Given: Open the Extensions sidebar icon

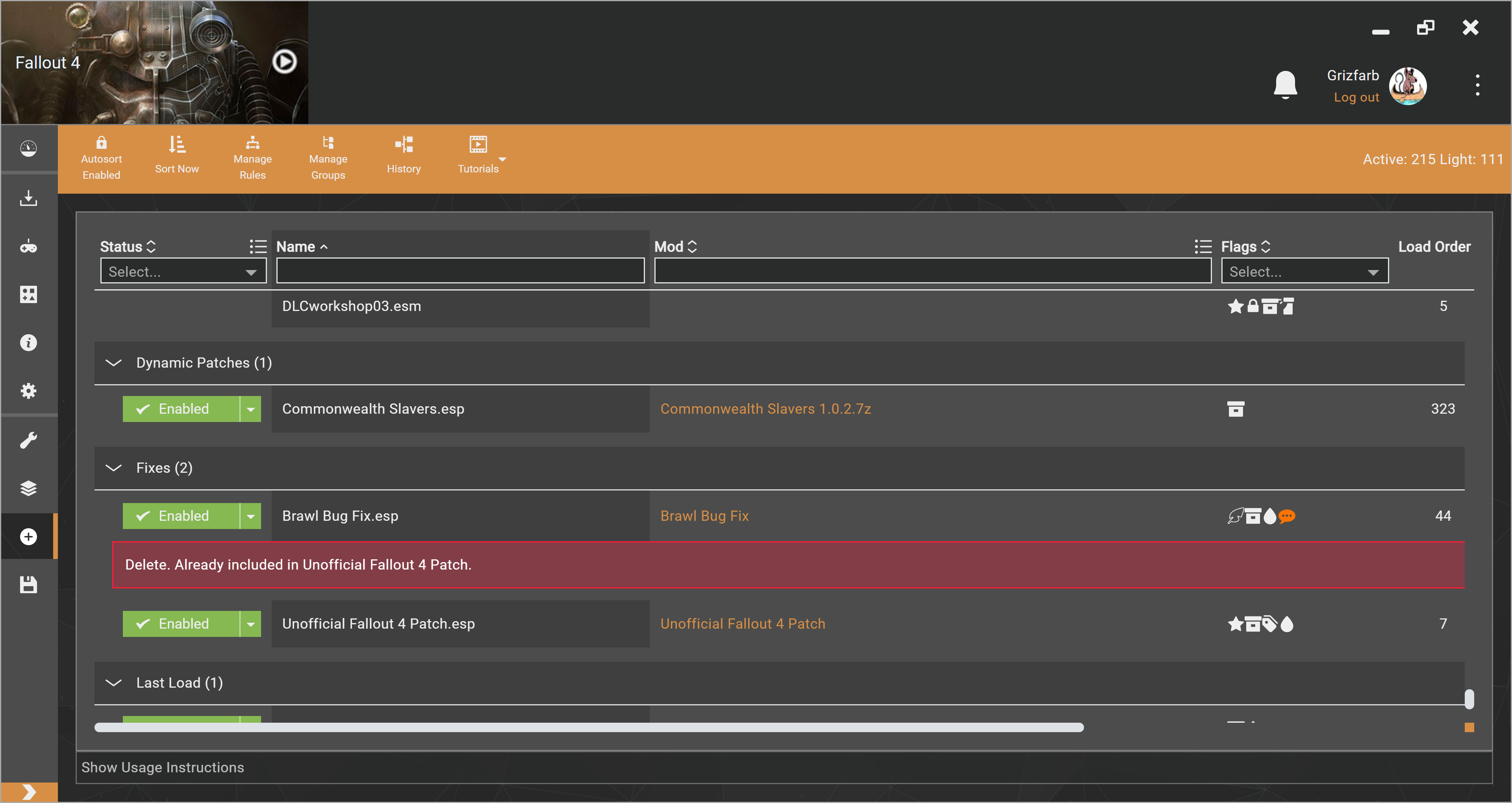Looking at the screenshot, I should [28, 294].
